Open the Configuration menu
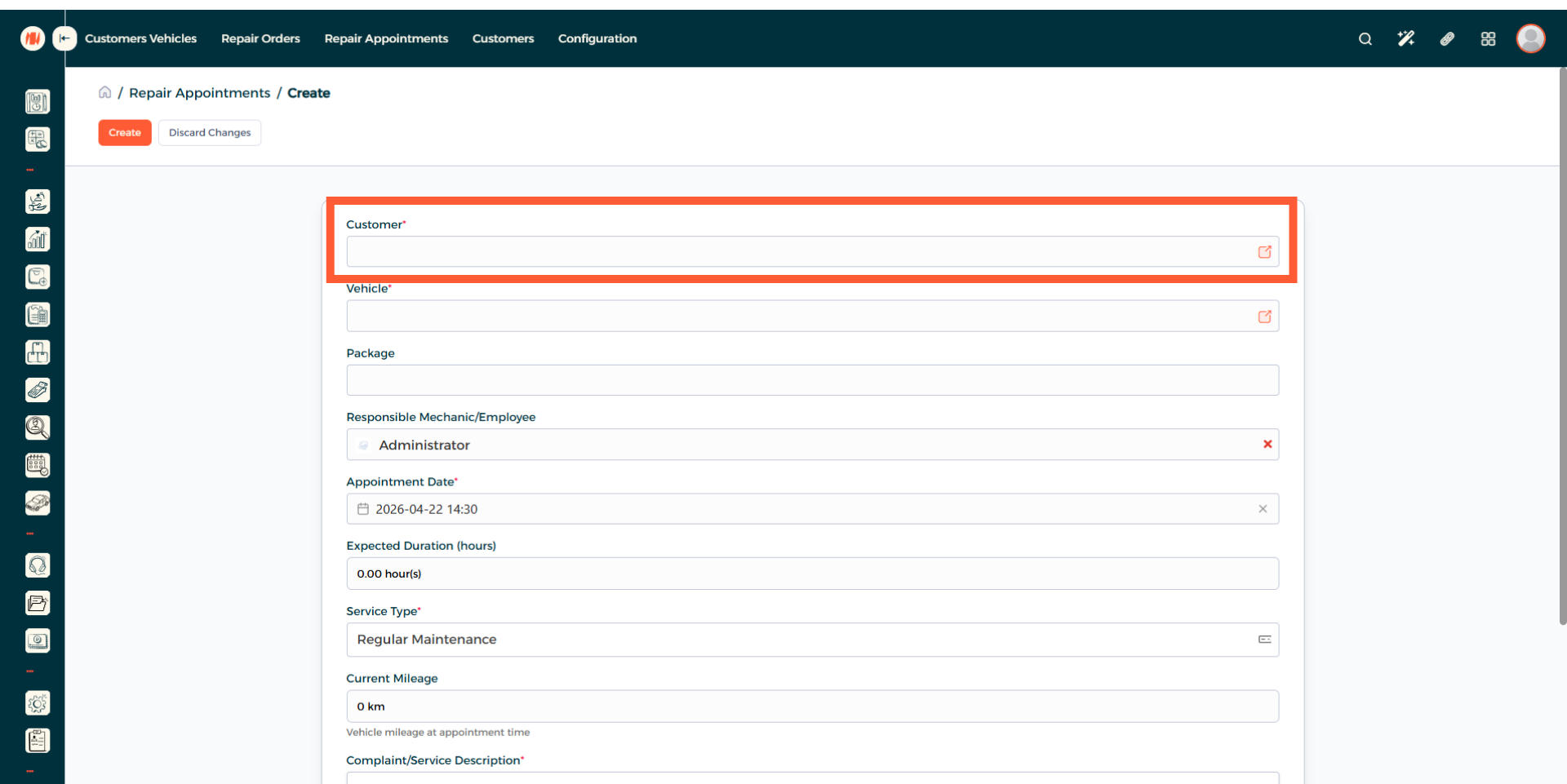This screenshot has width=1567, height=784. [x=597, y=38]
